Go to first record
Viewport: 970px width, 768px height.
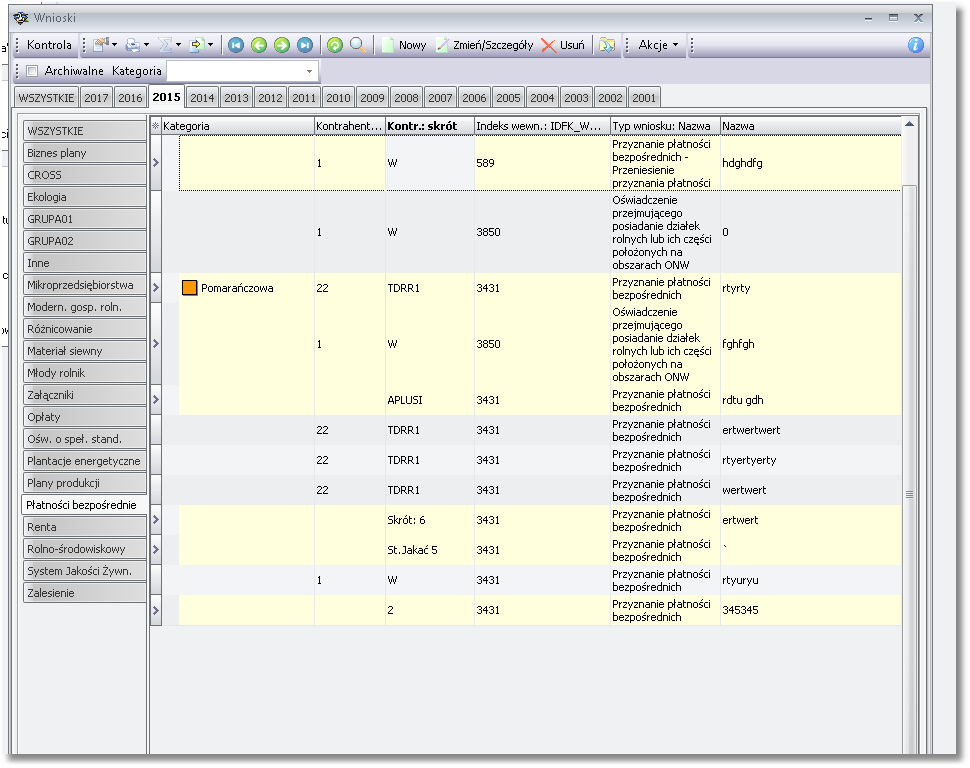tap(236, 45)
